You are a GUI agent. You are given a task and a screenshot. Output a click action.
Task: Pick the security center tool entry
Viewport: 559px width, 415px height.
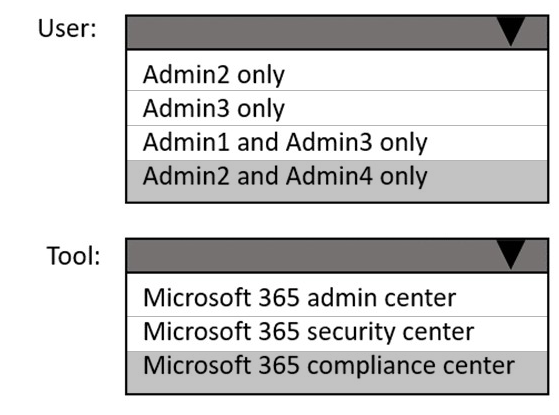tap(337, 333)
